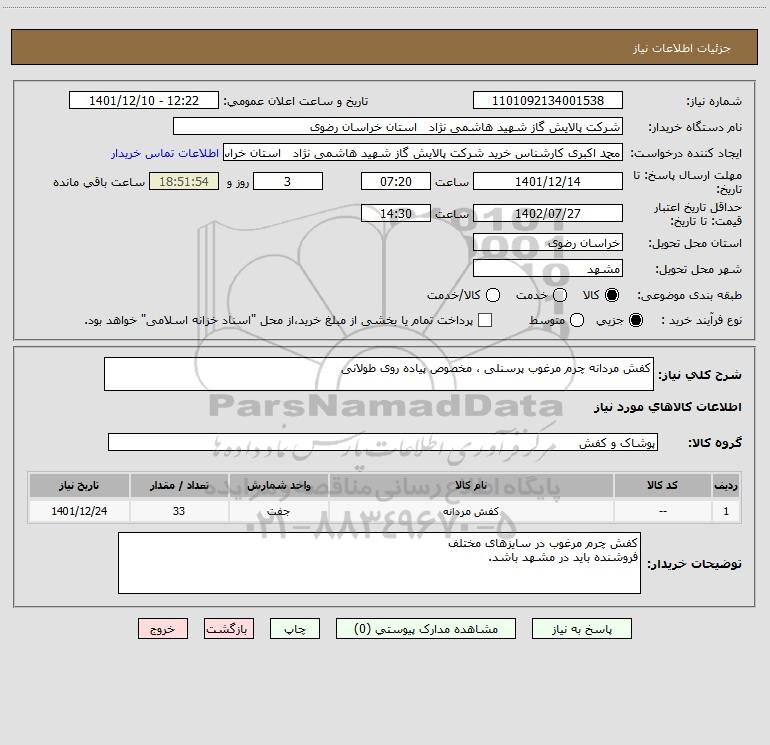Viewport: 770px width, 745px height.
Task: Click the تاریخ نیاز column header
Action: click(x=79, y=485)
